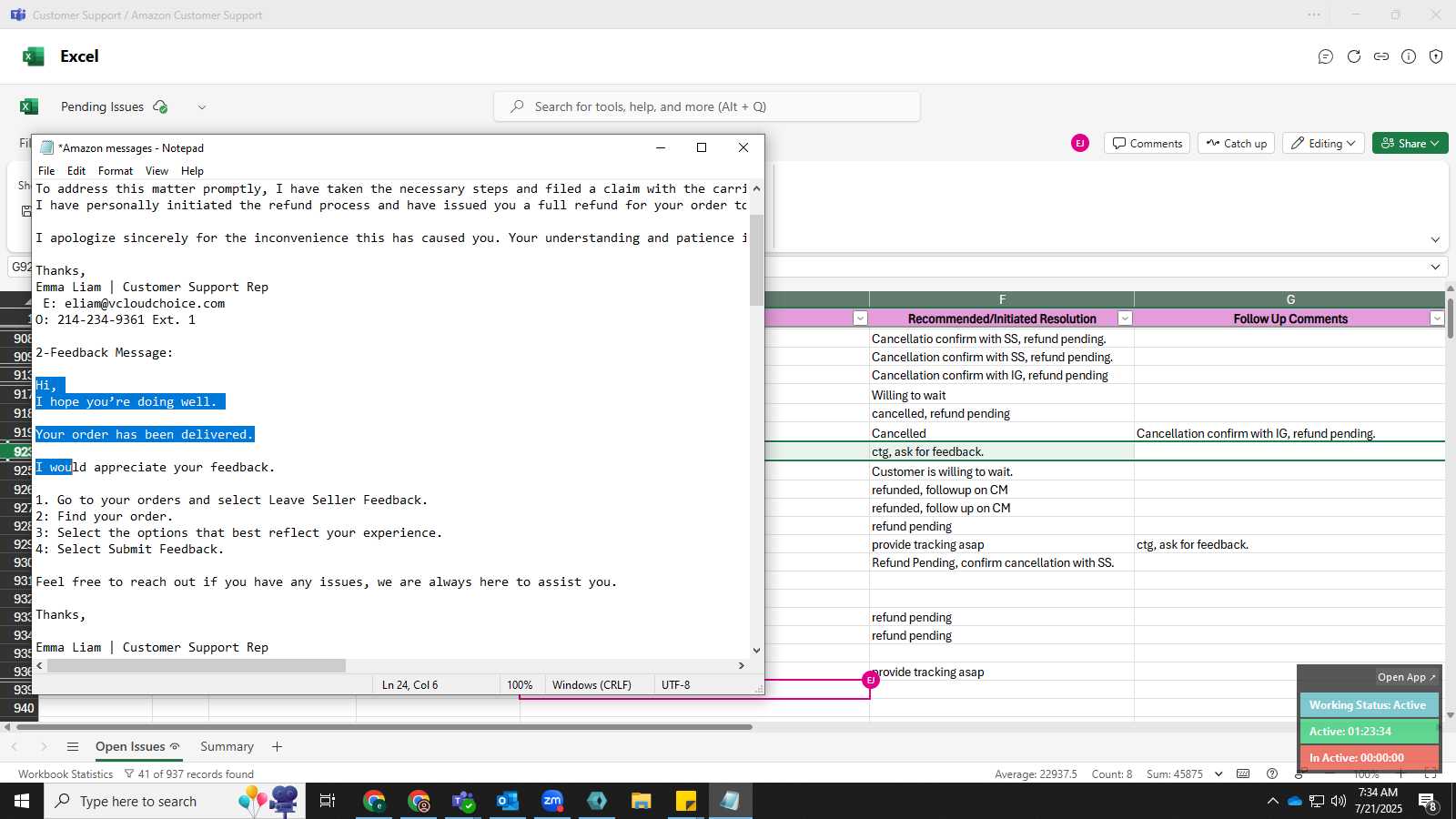The width and height of the screenshot is (1456, 819).
Task: Open Microsoft Teams from the taskbar
Action: [464, 801]
